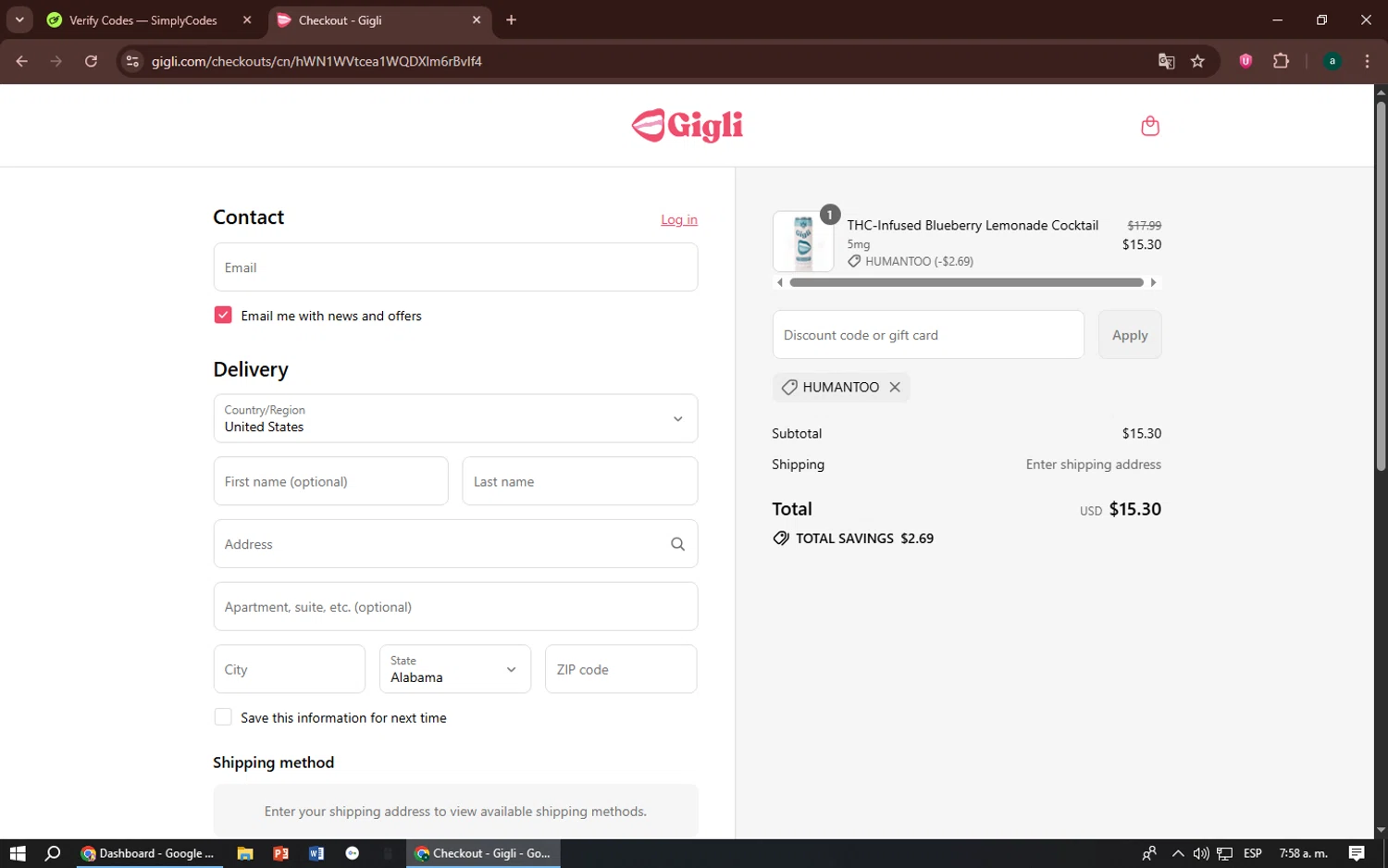Focus the Discount code or gift card field
This screenshot has width=1388, height=868.
928,335
